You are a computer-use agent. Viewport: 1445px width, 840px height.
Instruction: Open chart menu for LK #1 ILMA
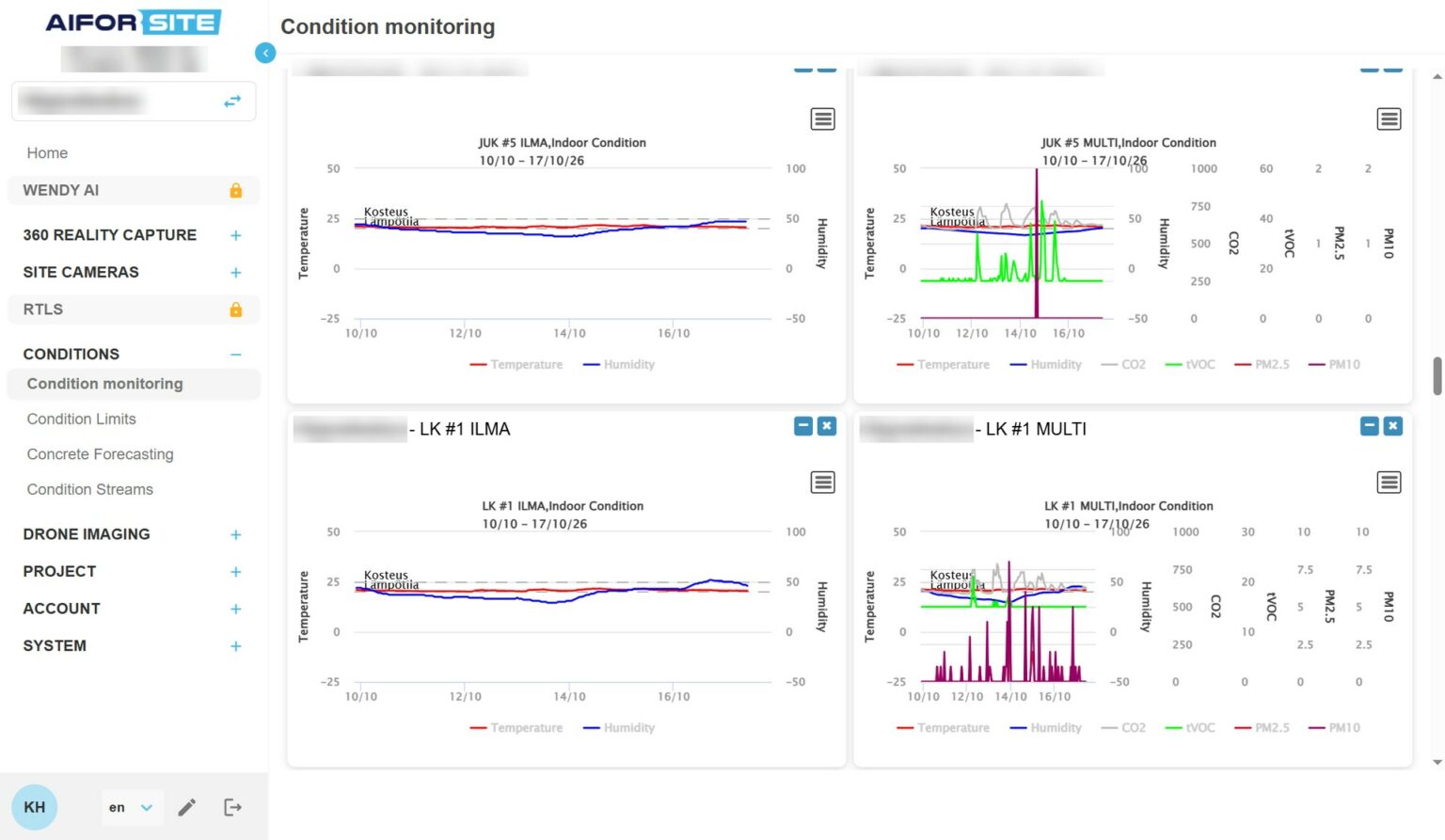coord(823,483)
